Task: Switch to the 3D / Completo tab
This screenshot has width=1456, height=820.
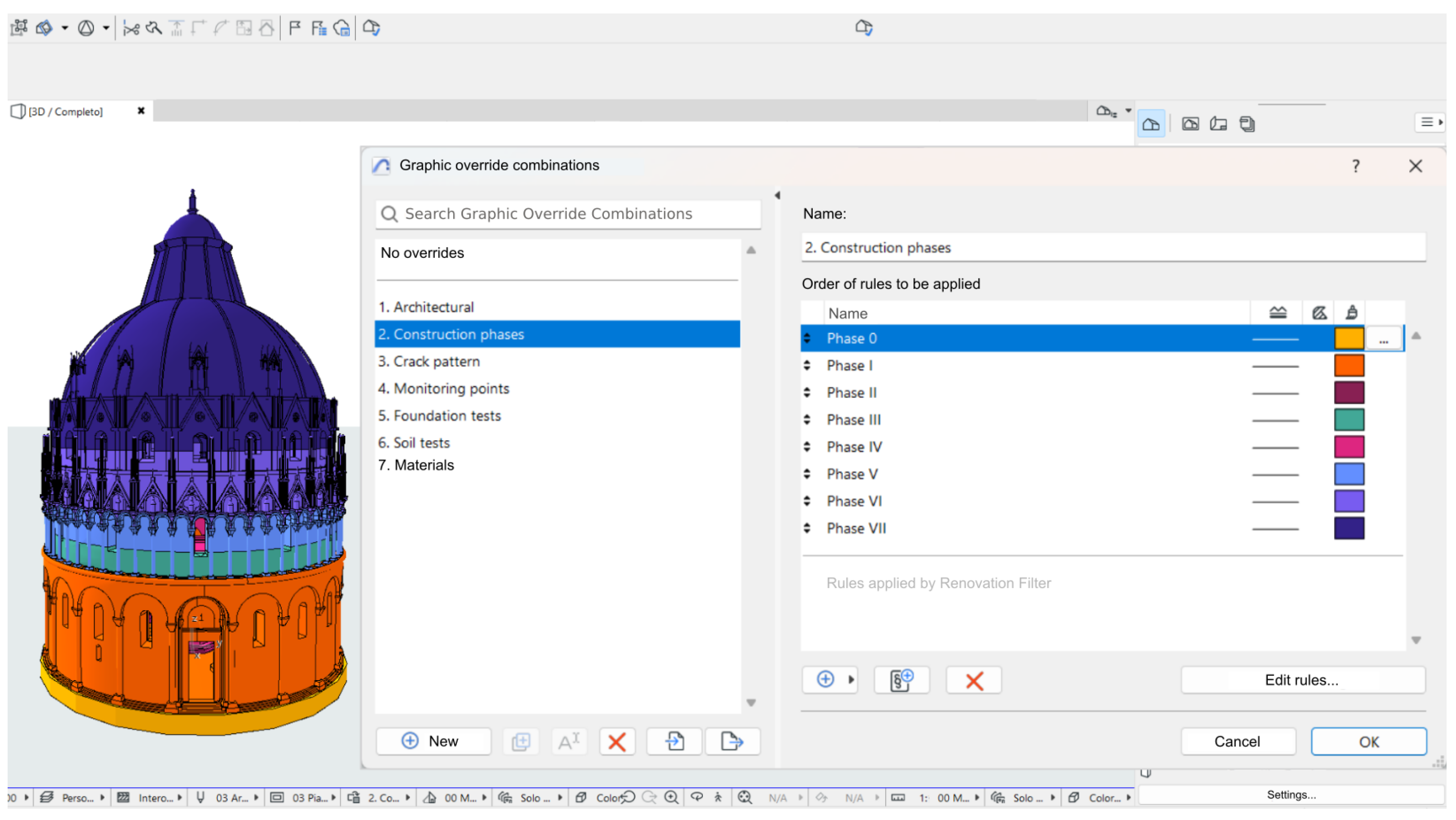Action: [65, 111]
